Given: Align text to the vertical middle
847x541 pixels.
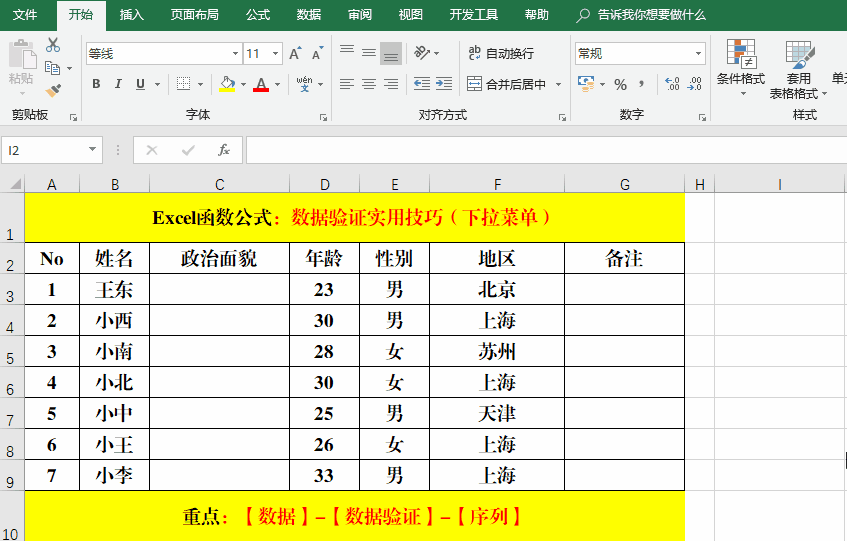Looking at the screenshot, I should tap(369, 52).
